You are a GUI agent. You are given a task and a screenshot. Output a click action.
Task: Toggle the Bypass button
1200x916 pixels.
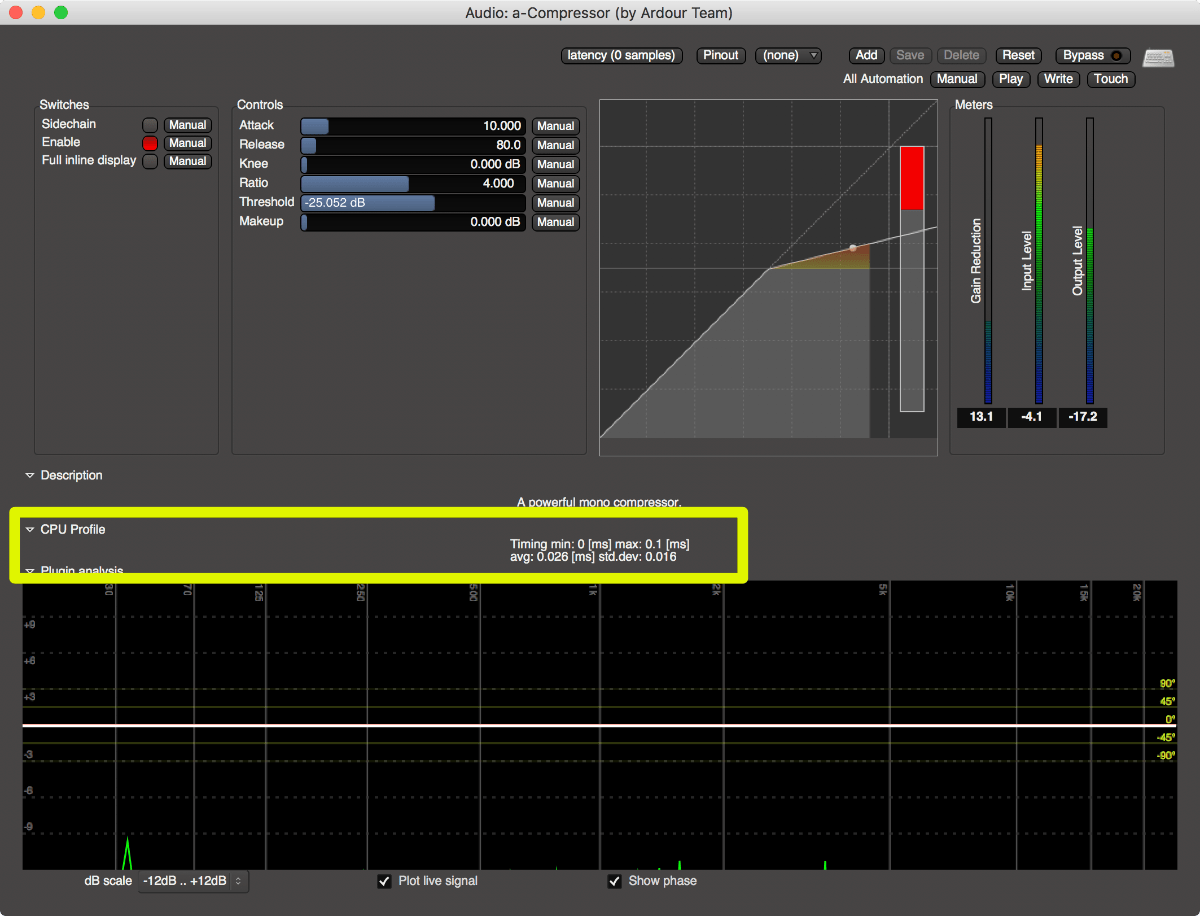click(x=1094, y=56)
